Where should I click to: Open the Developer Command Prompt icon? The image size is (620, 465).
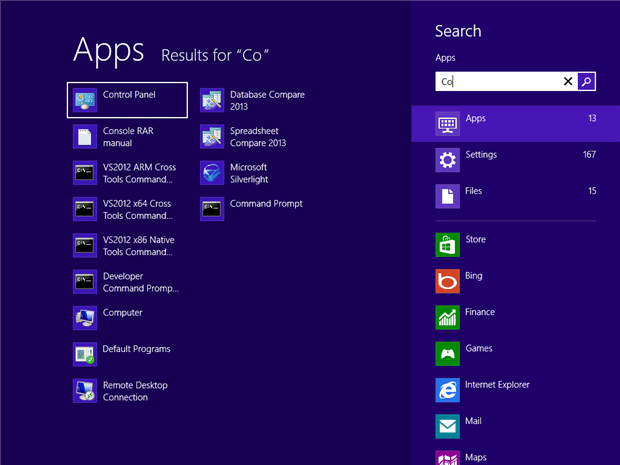(85, 282)
